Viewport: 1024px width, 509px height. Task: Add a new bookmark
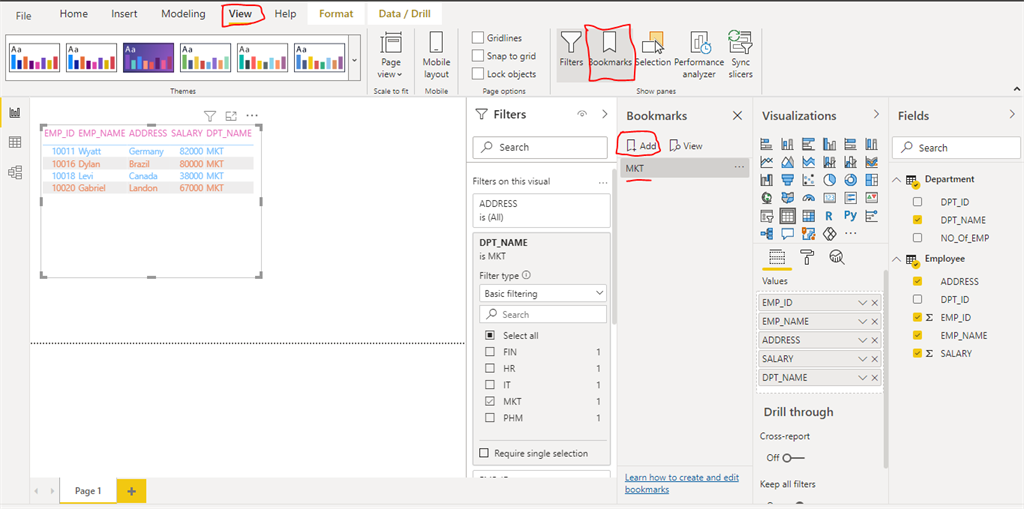pos(641,146)
